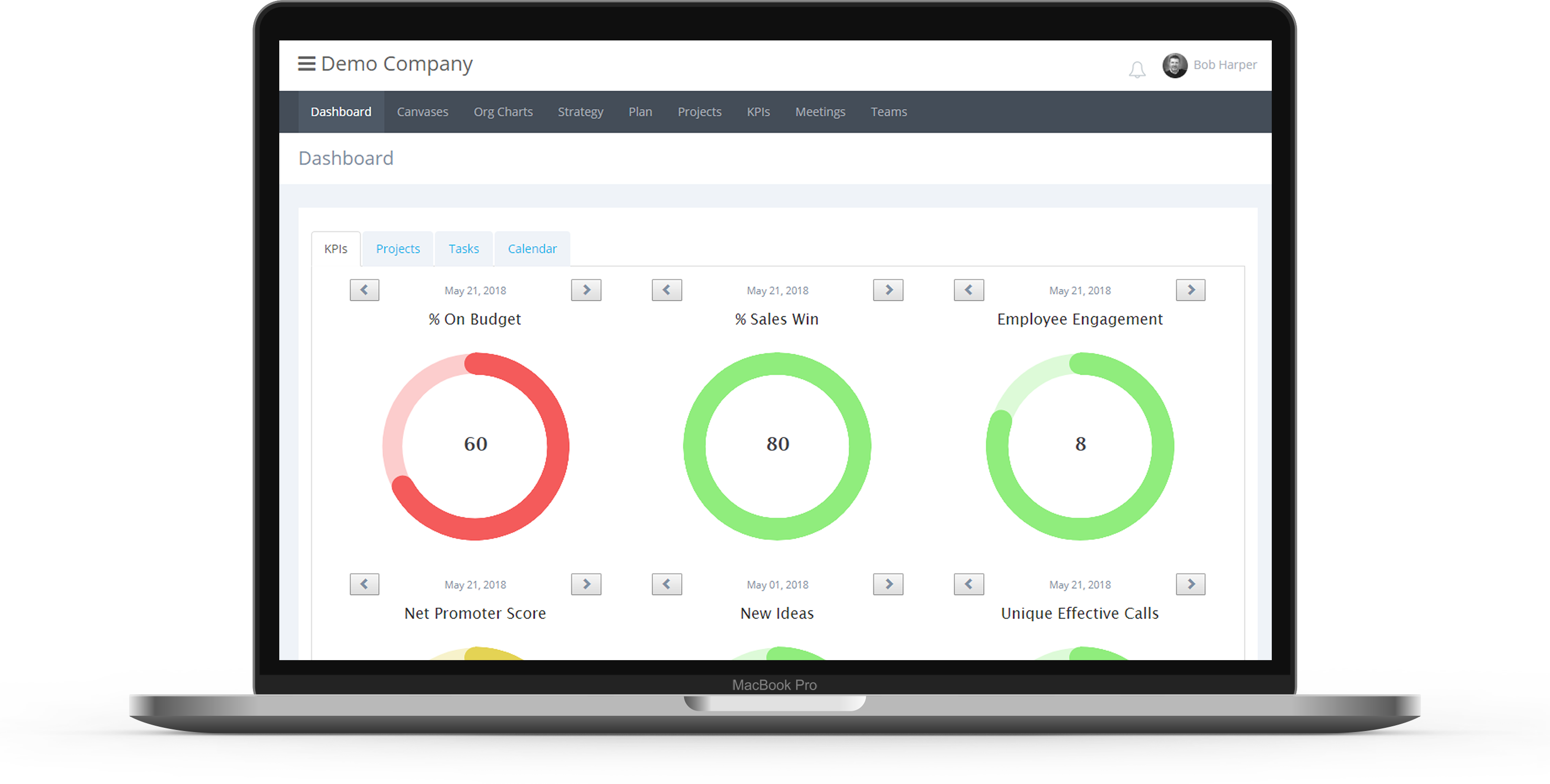Viewport: 1550px width, 784px height.
Task: Click the Employee Engagement KPI title
Action: 1080,320
